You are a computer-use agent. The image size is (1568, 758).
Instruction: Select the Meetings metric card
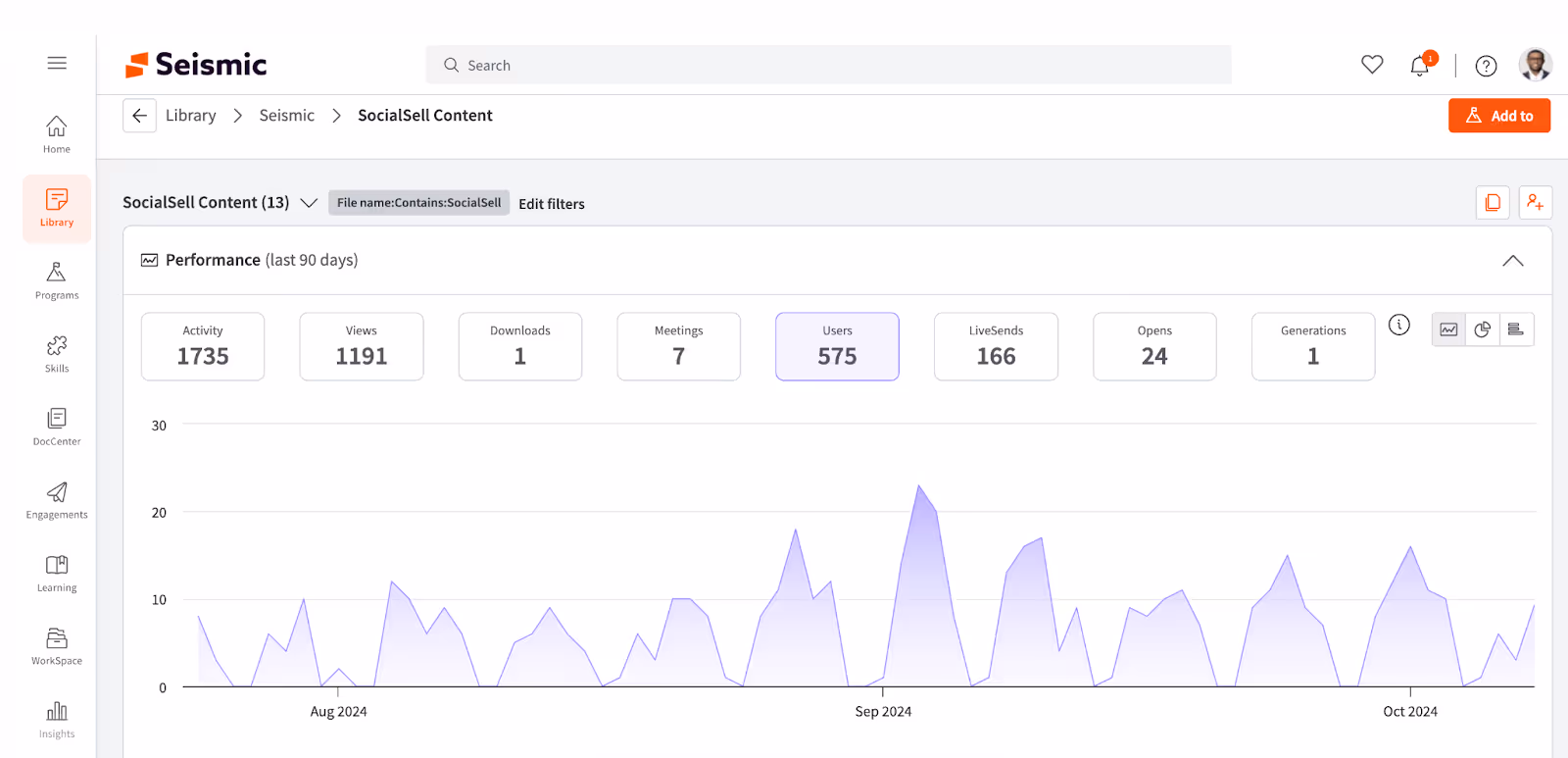point(679,346)
